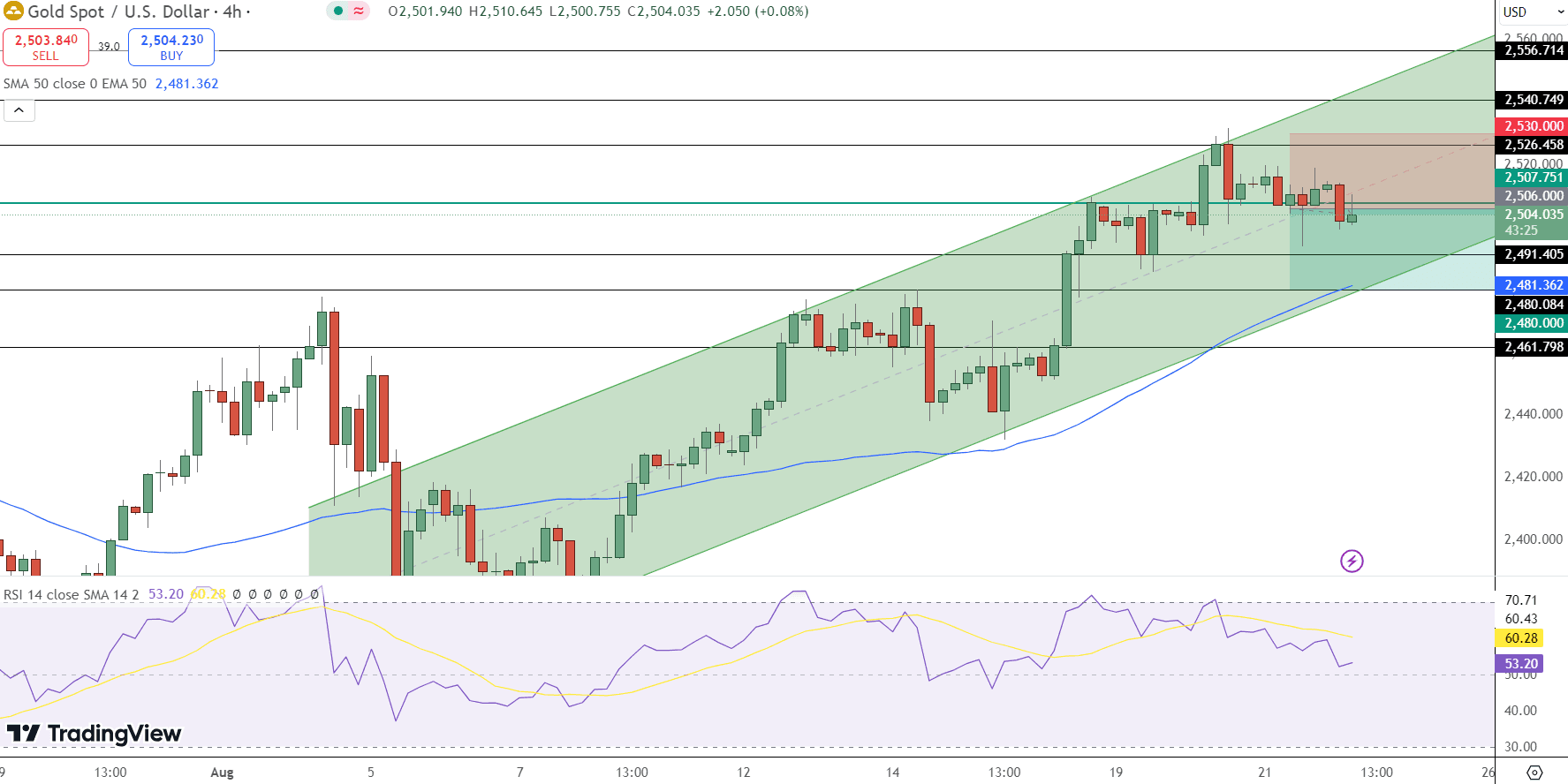Click the 19 date label on time axis
1568x784 pixels.
(x=1117, y=773)
